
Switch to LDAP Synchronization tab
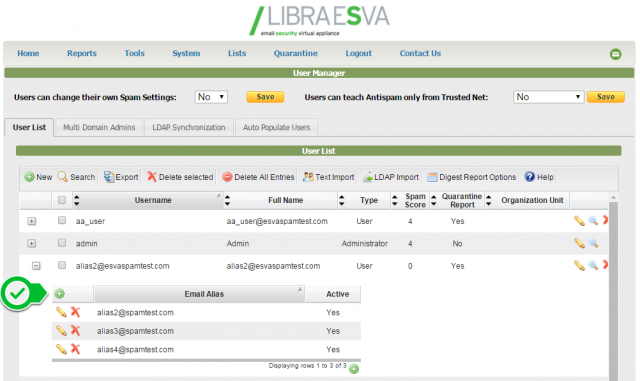coord(189,127)
